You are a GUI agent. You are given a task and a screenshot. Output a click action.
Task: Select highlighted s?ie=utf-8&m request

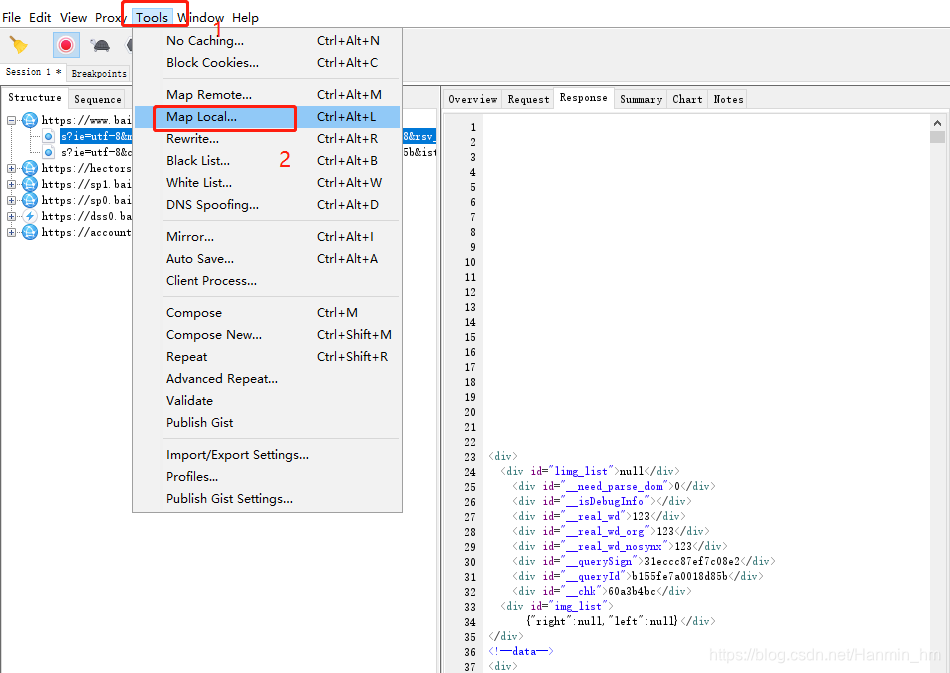point(96,136)
